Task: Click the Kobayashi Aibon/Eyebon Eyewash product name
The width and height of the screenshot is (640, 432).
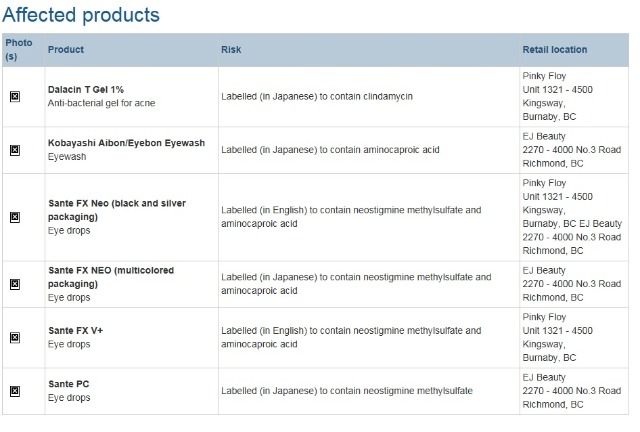Action: 126,143
